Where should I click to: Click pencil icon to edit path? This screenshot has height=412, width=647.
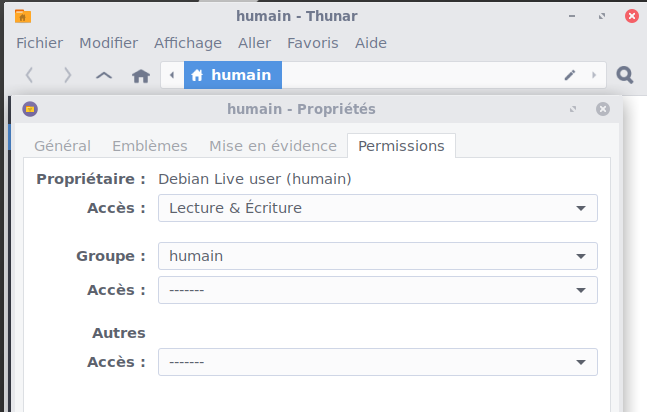(x=570, y=75)
